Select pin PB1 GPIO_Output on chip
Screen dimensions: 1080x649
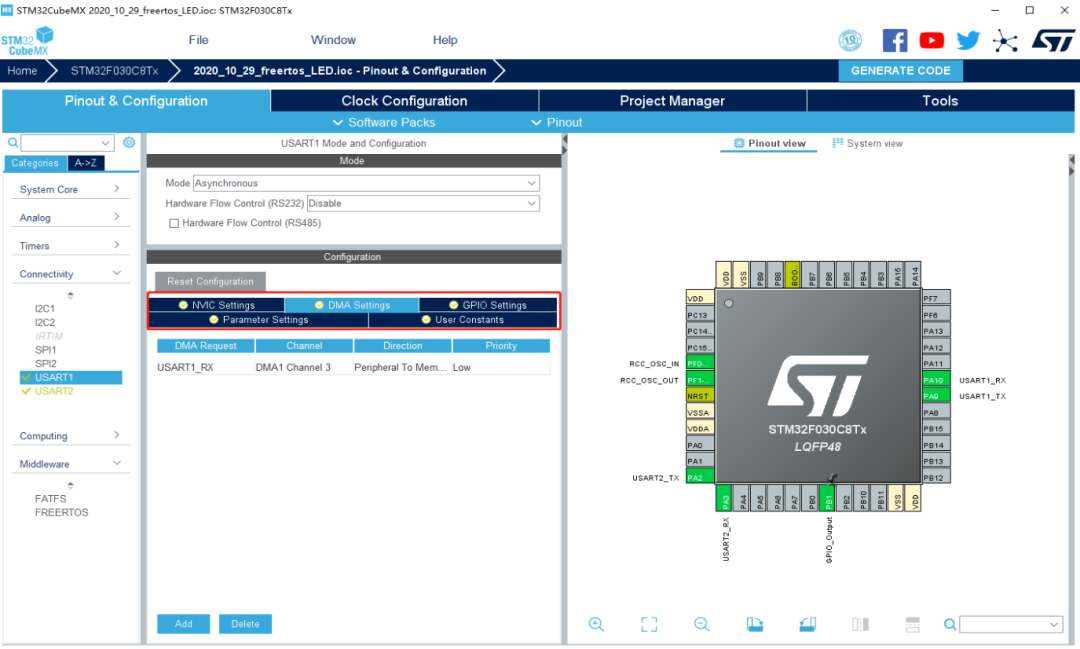point(828,497)
